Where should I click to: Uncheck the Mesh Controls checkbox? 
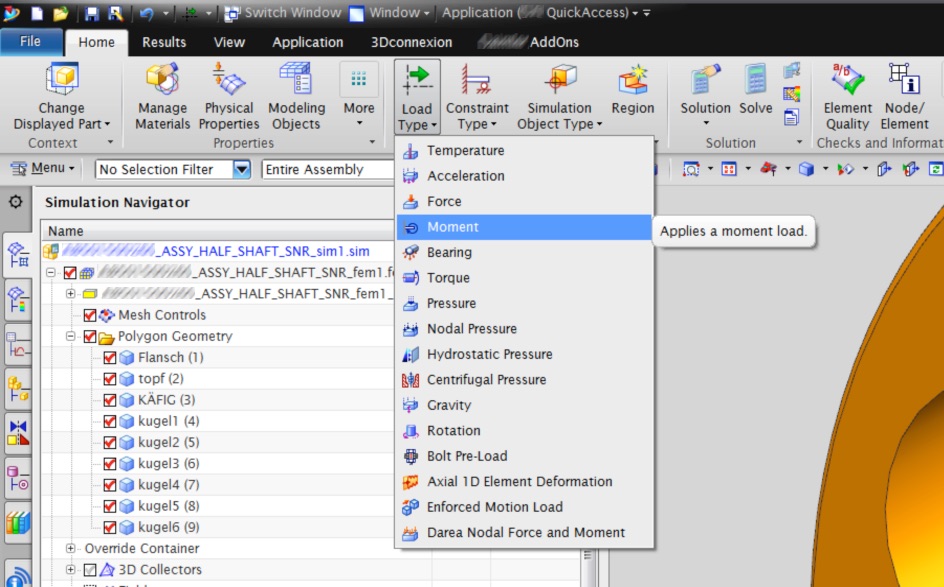coord(90,315)
